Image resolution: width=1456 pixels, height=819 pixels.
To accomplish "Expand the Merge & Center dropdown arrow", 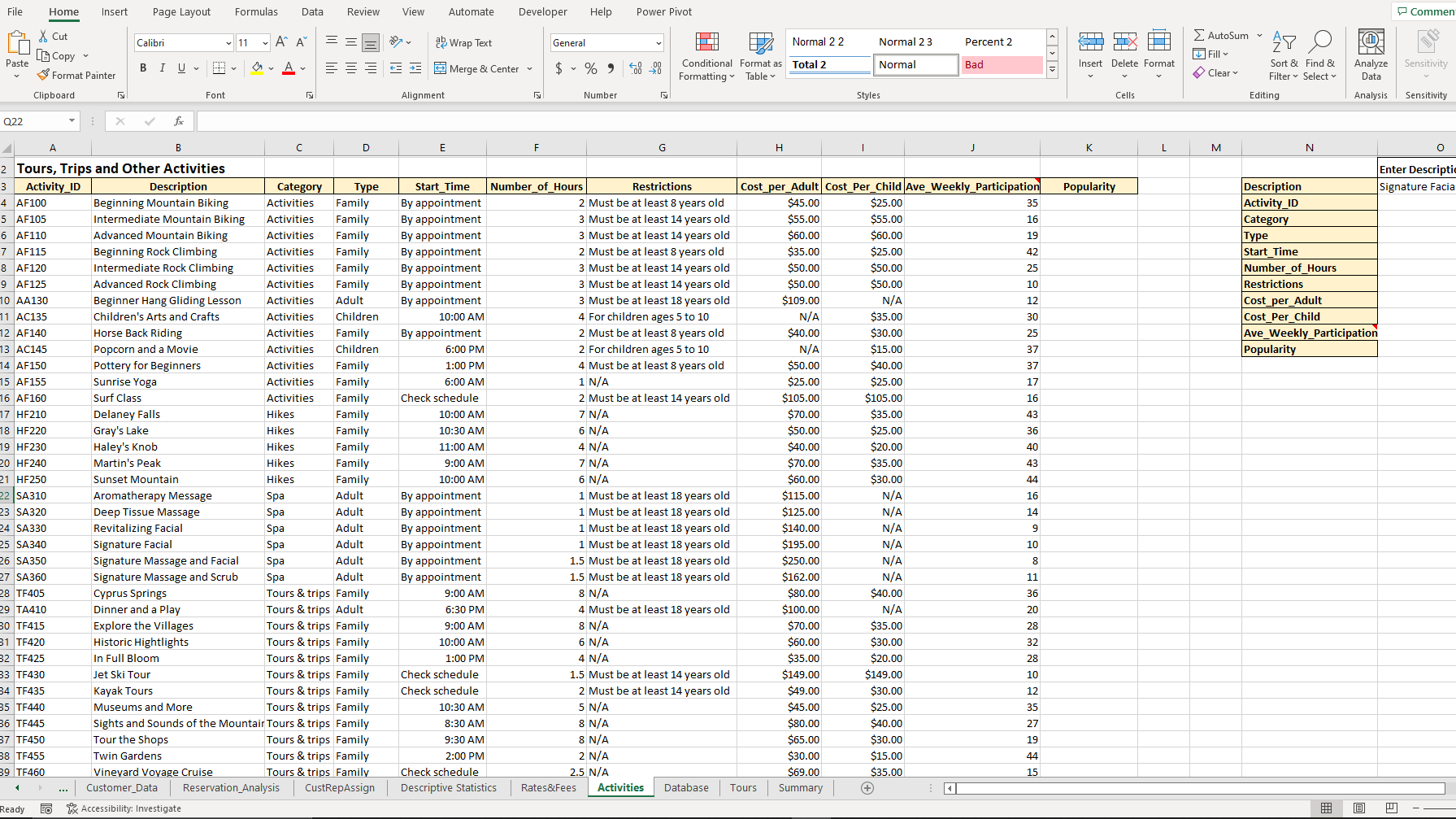I will [x=530, y=69].
